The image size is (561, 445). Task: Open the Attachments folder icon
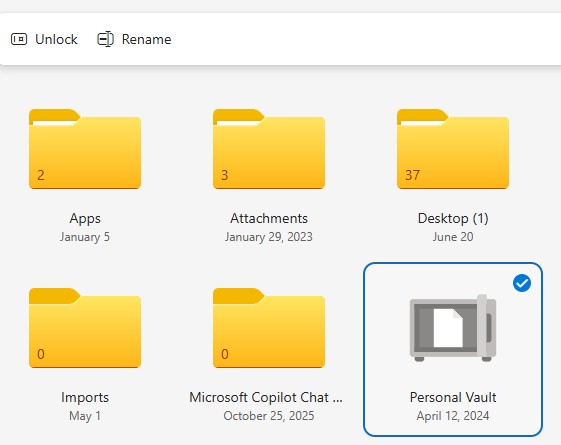coord(269,149)
